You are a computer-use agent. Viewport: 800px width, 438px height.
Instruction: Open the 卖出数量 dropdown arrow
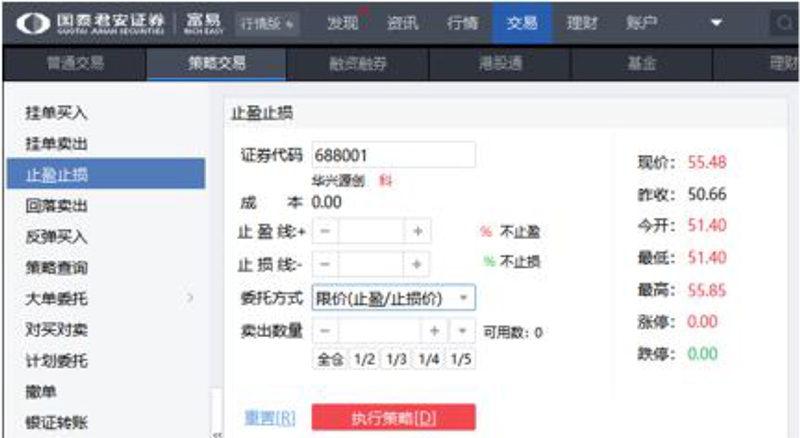coord(462,331)
